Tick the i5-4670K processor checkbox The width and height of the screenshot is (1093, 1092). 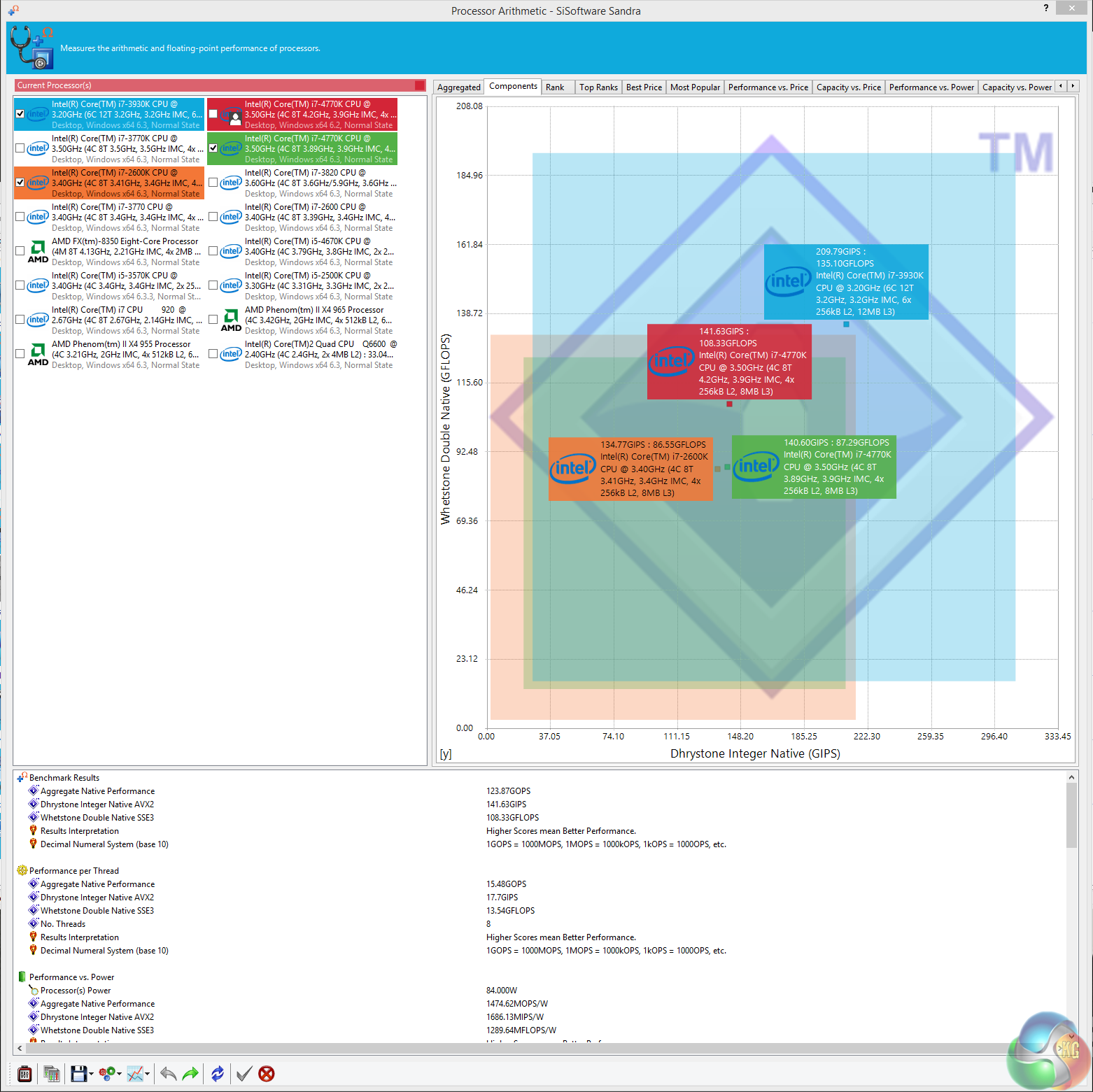pos(213,251)
